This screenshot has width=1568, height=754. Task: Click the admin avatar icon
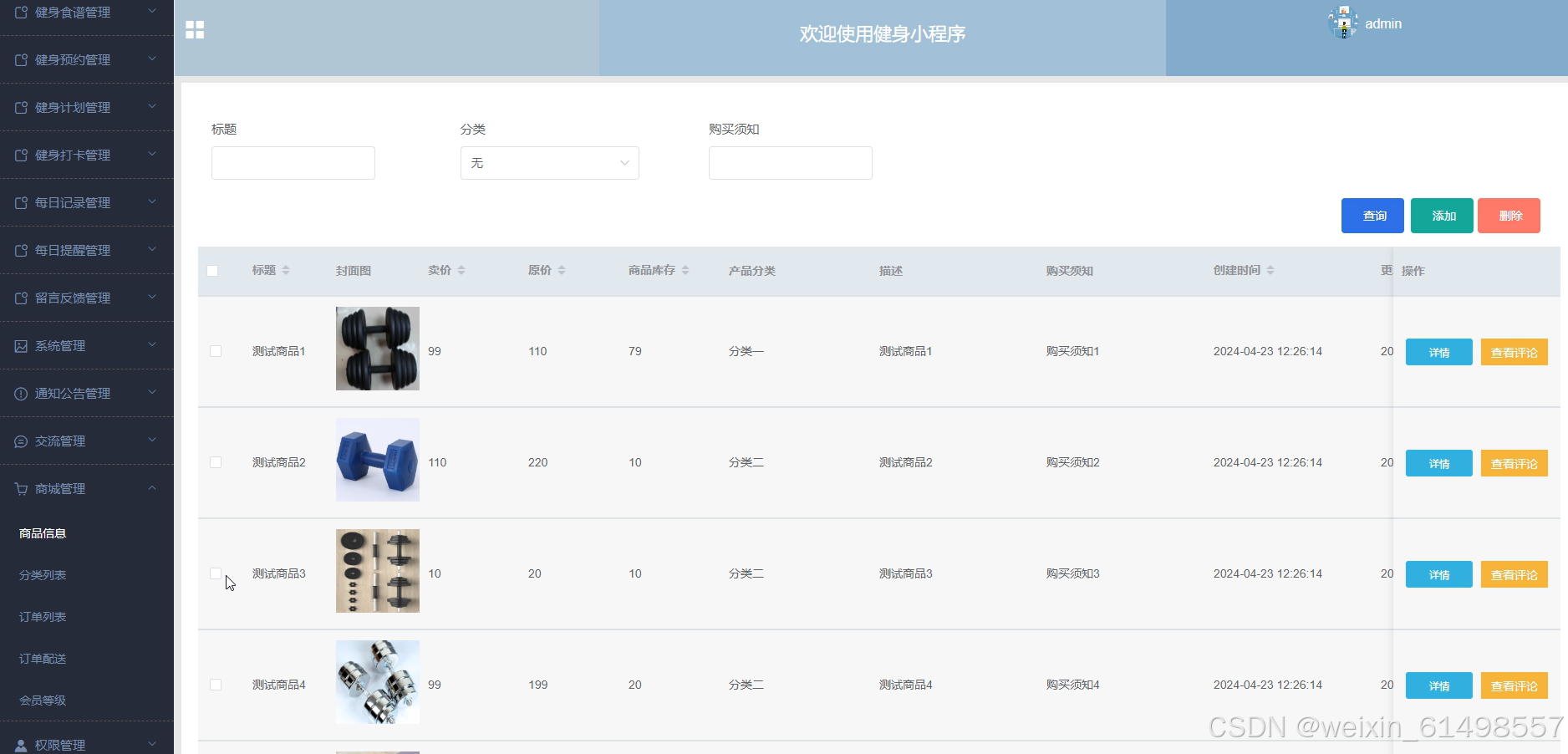point(1343,23)
